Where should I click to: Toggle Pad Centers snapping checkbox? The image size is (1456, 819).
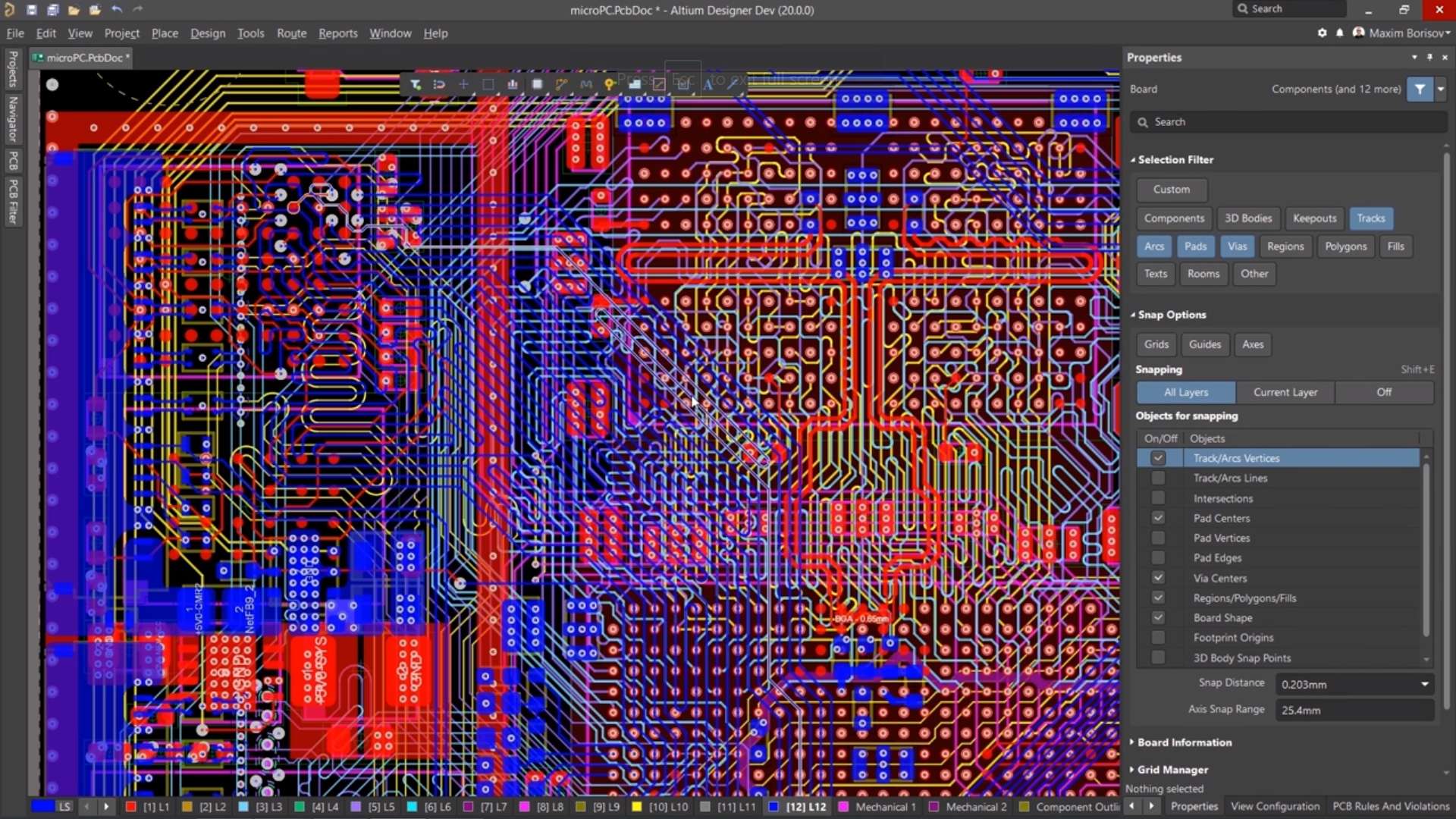(x=1158, y=518)
